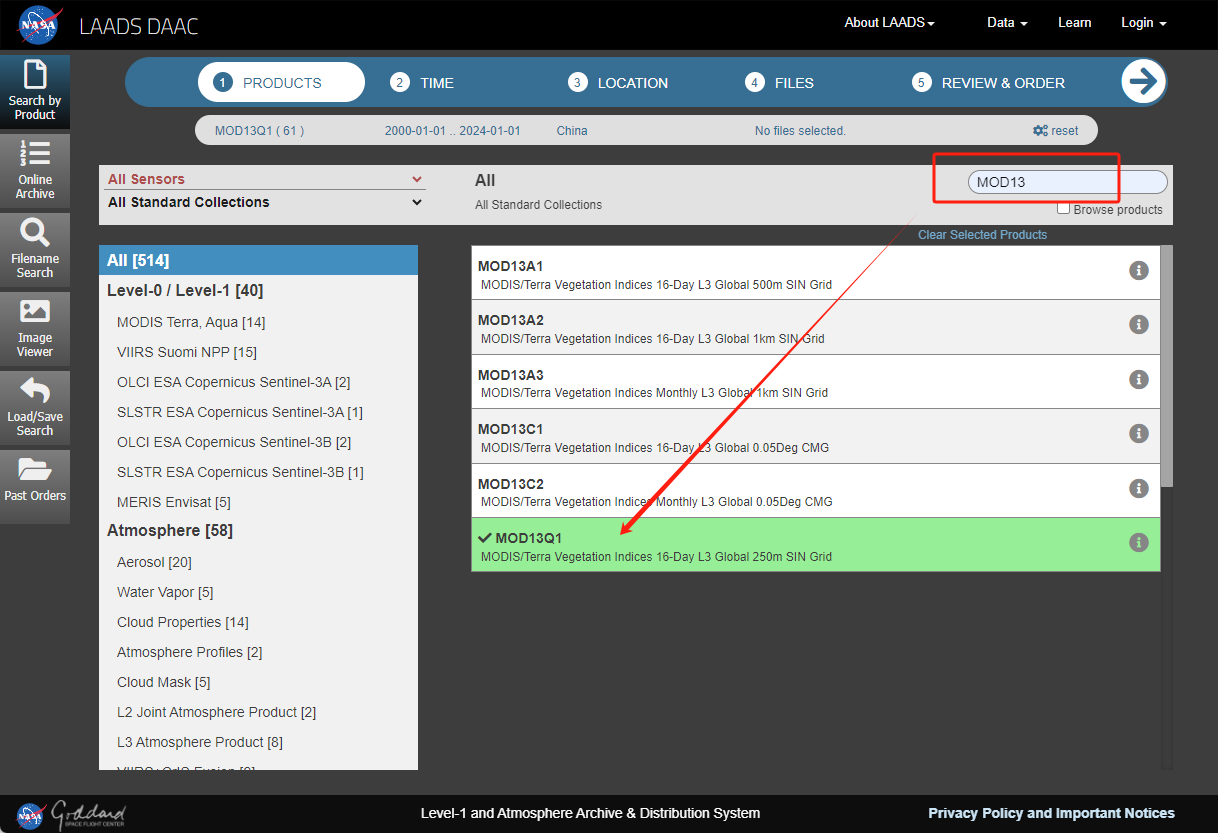
Task: Click the No files selected status
Action: (800, 131)
